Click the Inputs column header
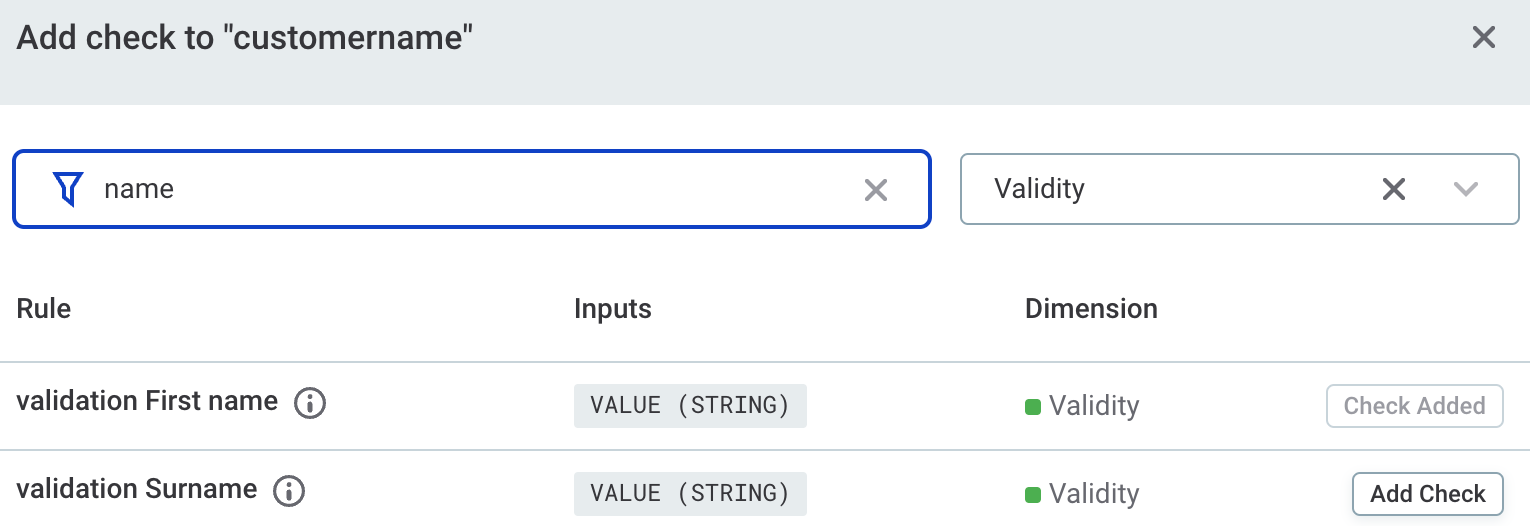Screen dimensions: 1530x526 612,309
